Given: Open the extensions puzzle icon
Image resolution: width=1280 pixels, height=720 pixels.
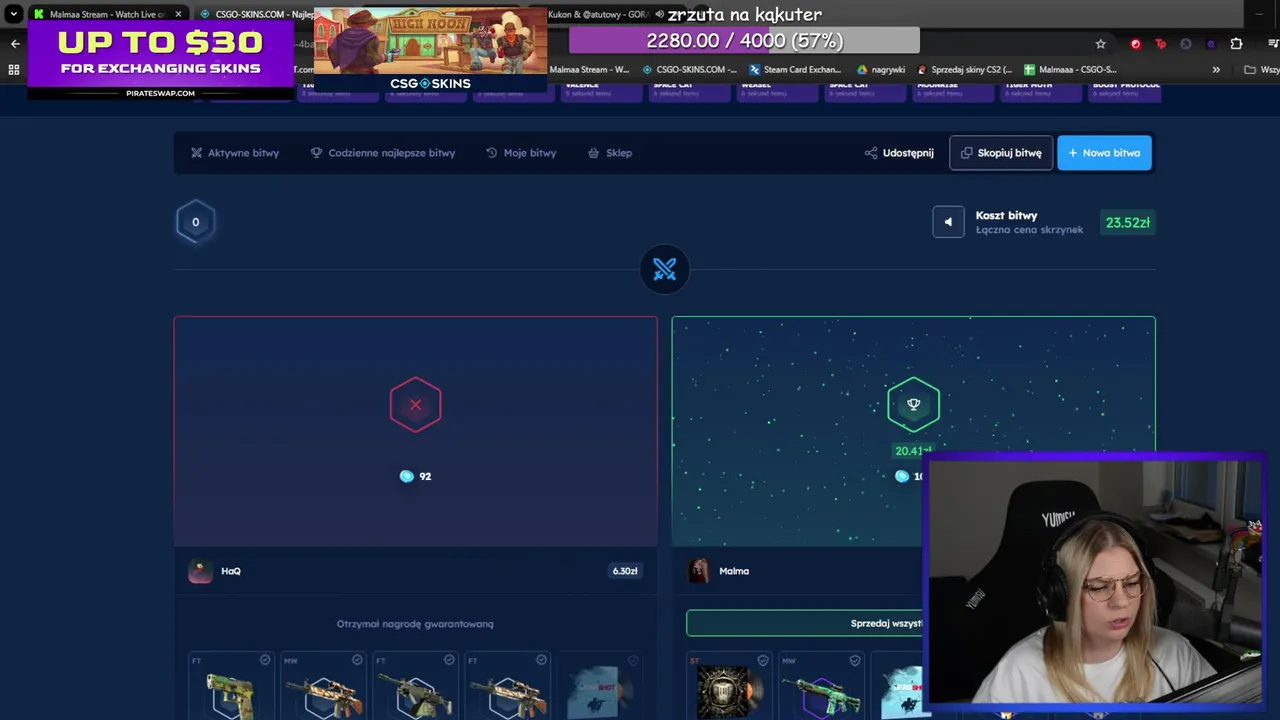Looking at the screenshot, I should (1236, 44).
